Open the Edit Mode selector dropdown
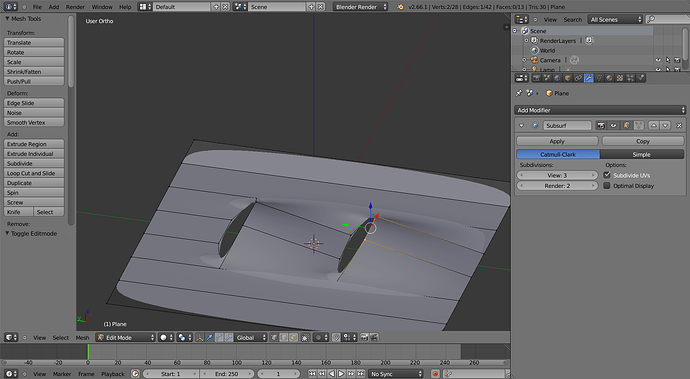 coord(126,338)
